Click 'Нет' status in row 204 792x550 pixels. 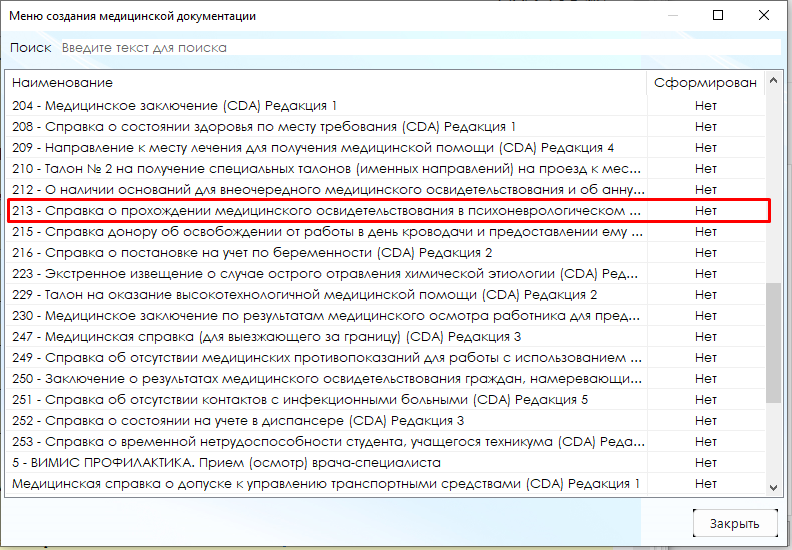pos(706,106)
